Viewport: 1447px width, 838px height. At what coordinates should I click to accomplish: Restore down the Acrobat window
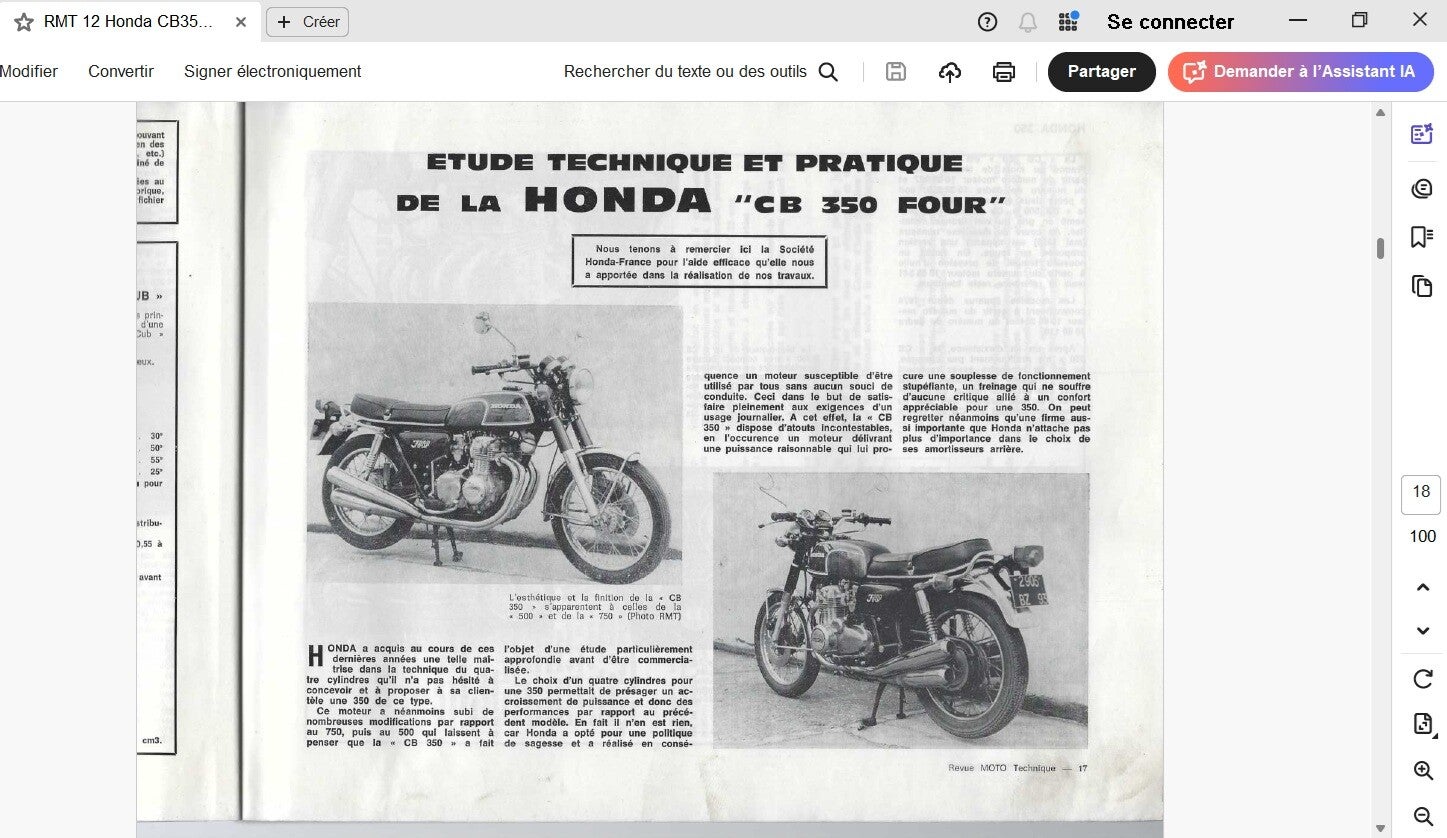click(x=1359, y=21)
